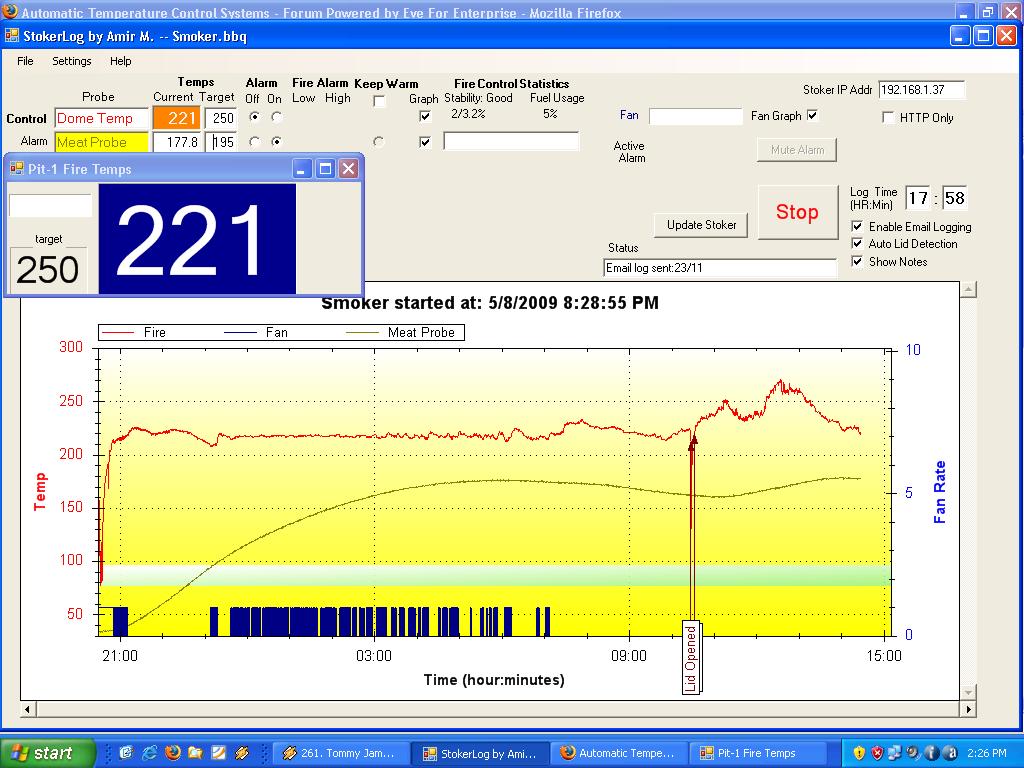Image resolution: width=1024 pixels, height=768 pixels.
Task: Uncheck Enable Email Logging
Action: (857, 227)
